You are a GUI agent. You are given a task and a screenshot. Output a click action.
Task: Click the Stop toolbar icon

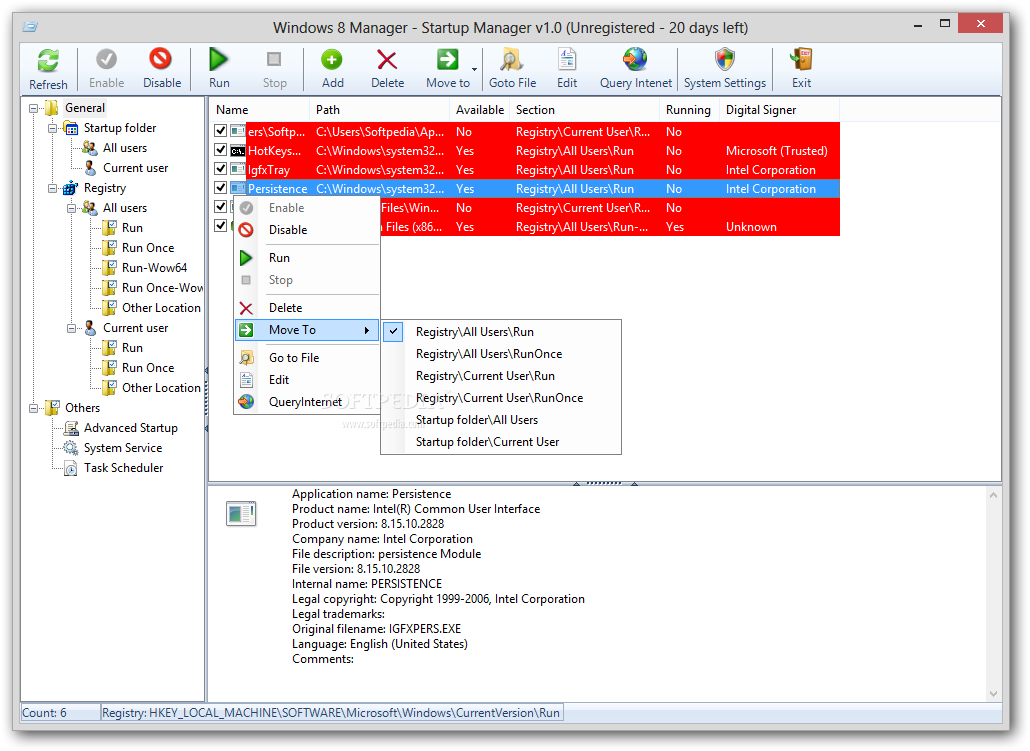click(274, 59)
